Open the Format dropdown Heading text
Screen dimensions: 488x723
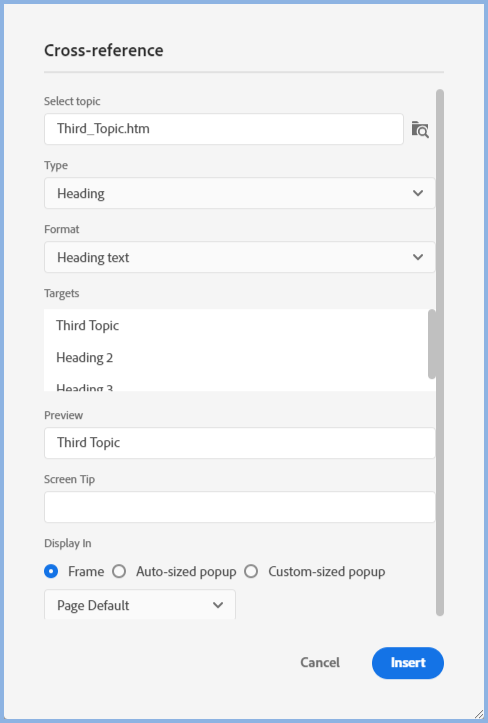click(x=239, y=257)
